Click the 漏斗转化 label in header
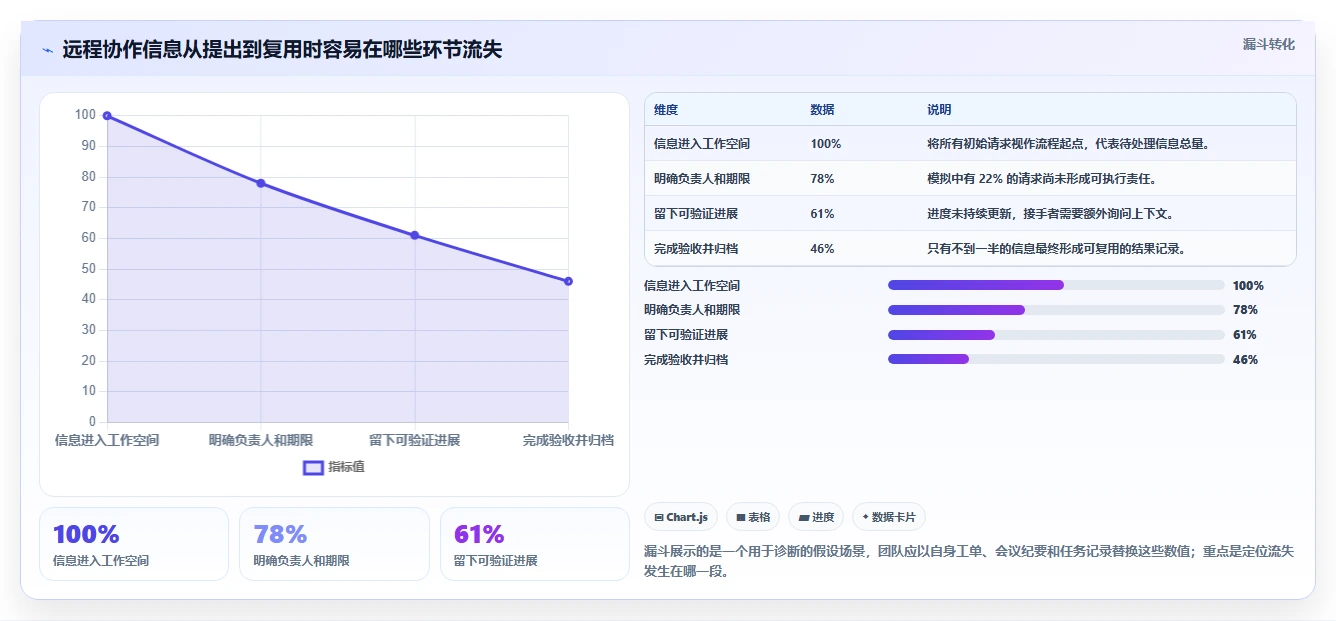The width and height of the screenshot is (1336, 621). click(1268, 44)
